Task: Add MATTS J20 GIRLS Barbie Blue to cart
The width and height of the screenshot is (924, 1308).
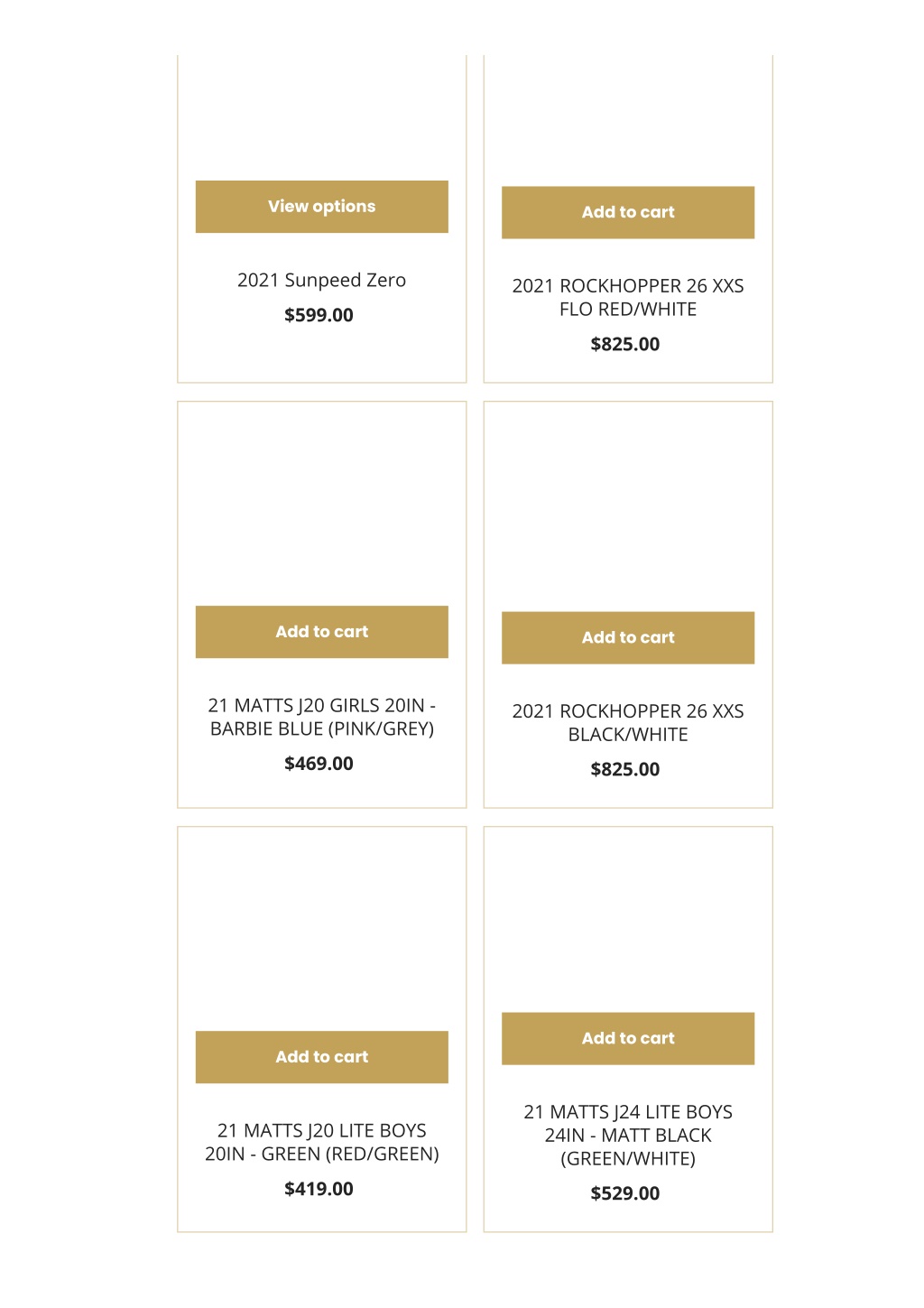Action: [321, 632]
